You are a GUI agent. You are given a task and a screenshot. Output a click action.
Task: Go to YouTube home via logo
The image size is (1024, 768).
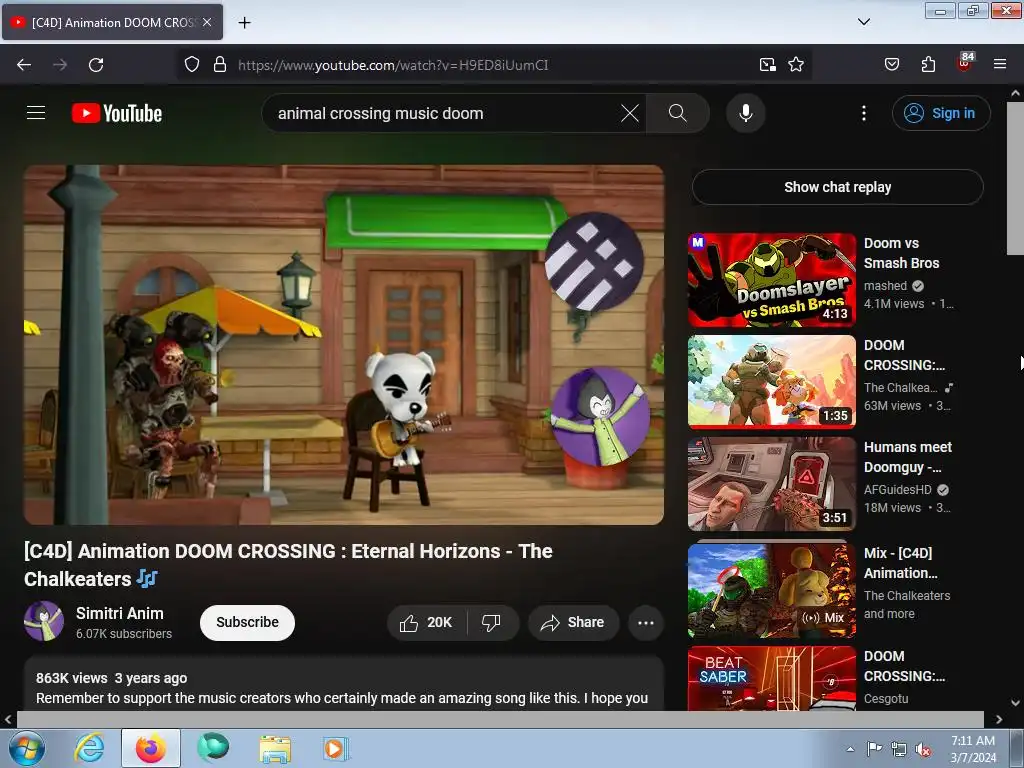click(117, 113)
